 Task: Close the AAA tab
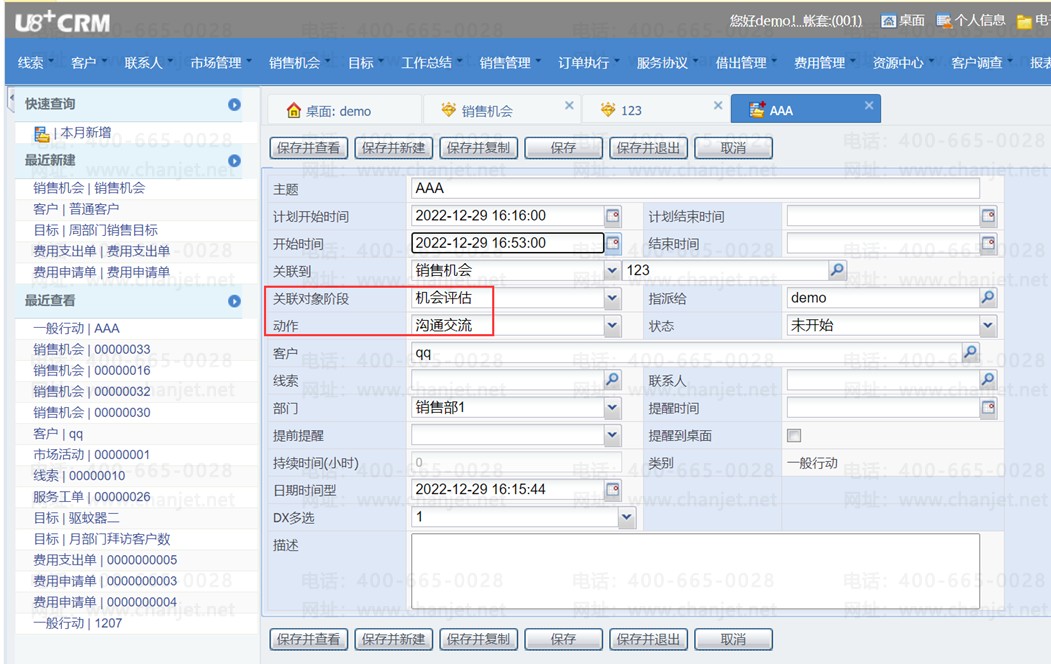(x=869, y=105)
